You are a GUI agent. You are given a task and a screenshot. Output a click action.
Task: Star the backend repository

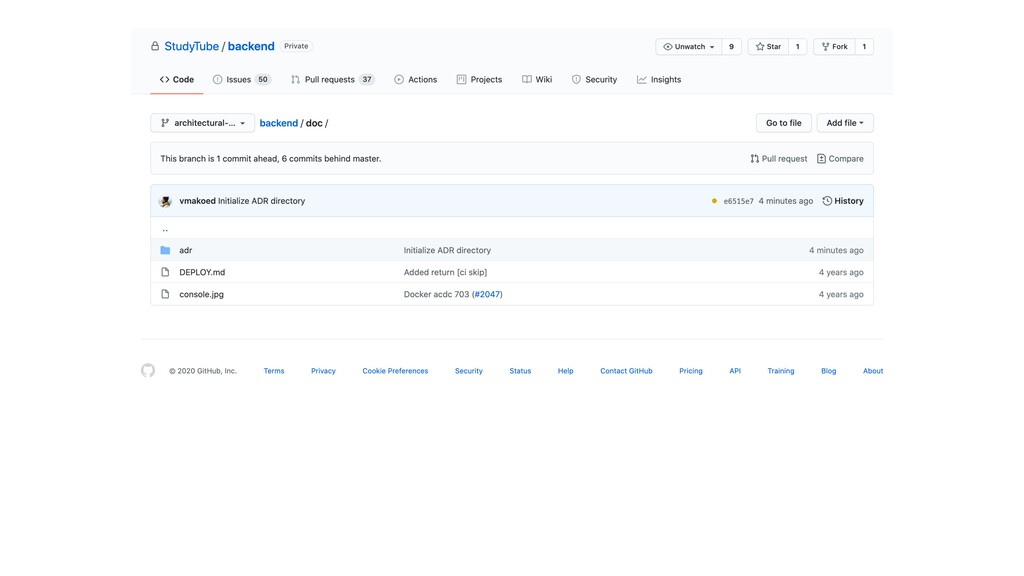pyautogui.click(x=768, y=47)
